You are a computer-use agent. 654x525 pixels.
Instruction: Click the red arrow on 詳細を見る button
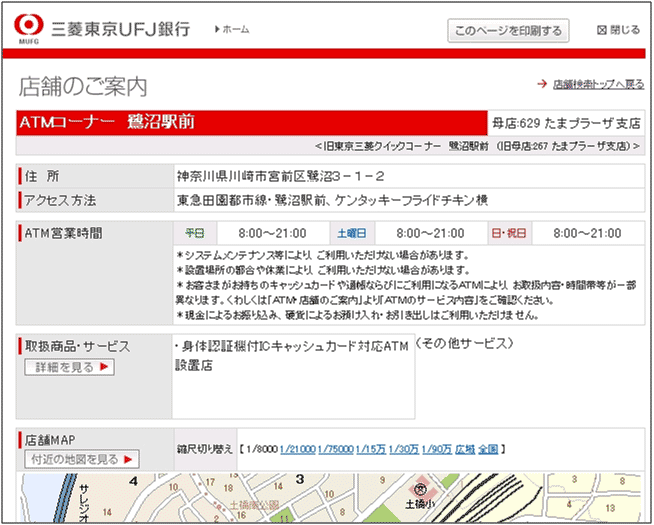point(103,367)
